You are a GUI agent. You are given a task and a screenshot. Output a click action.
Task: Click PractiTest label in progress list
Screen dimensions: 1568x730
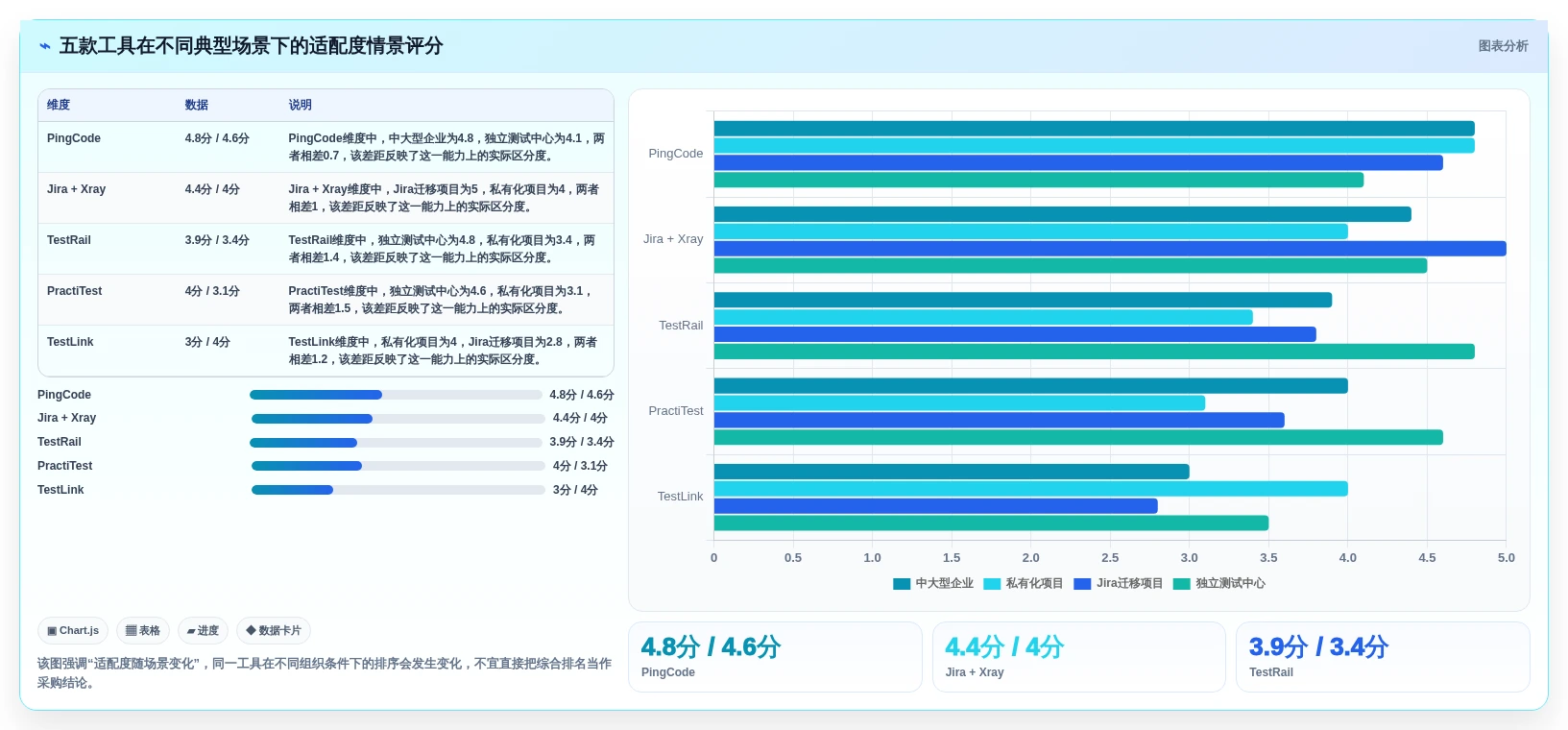[65, 466]
